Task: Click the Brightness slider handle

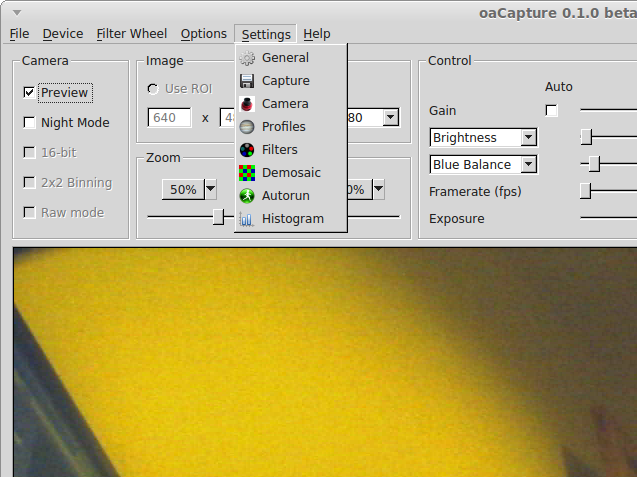Action: pyautogui.click(x=586, y=137)
